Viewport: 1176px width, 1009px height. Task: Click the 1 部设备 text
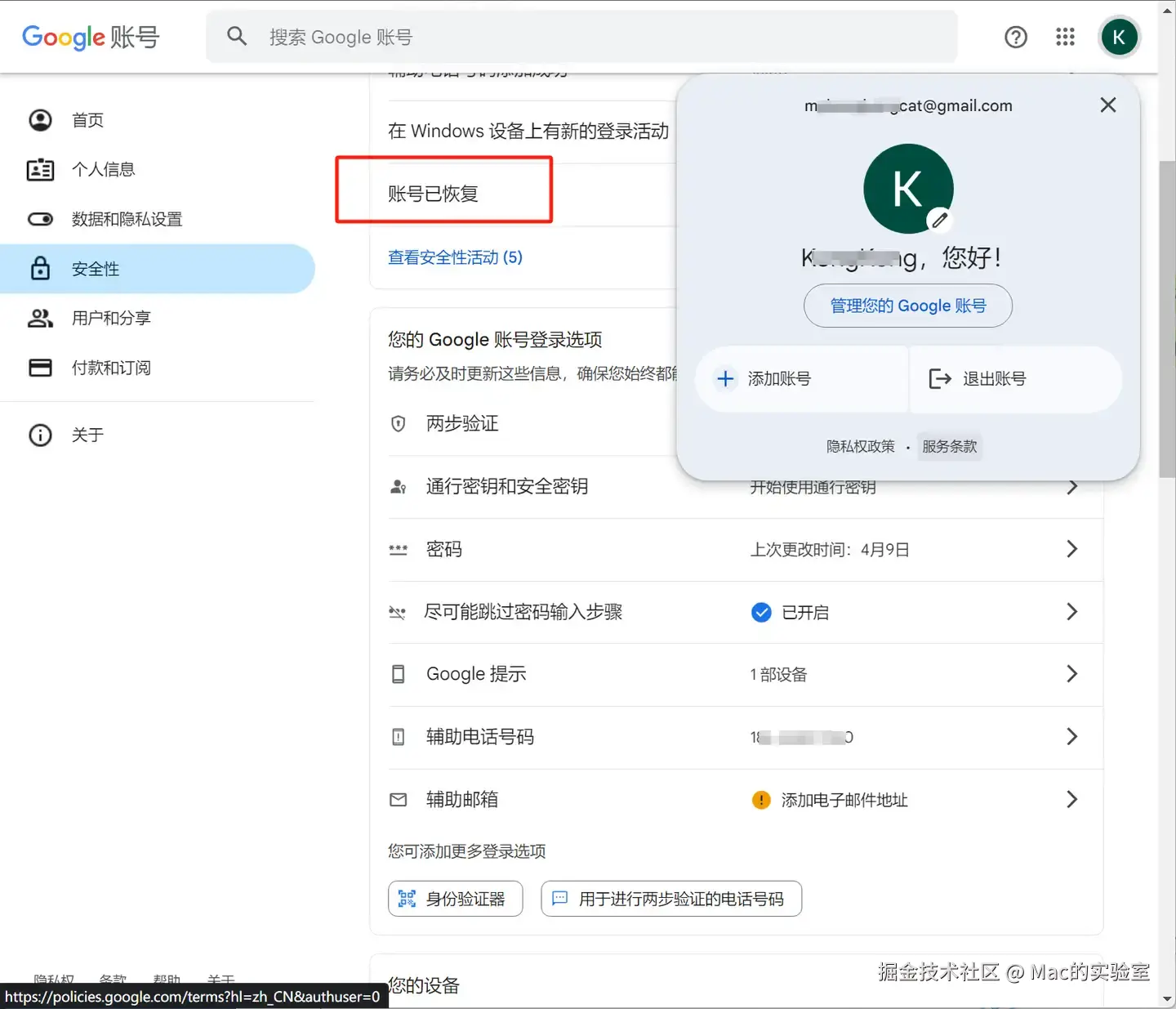778,675
